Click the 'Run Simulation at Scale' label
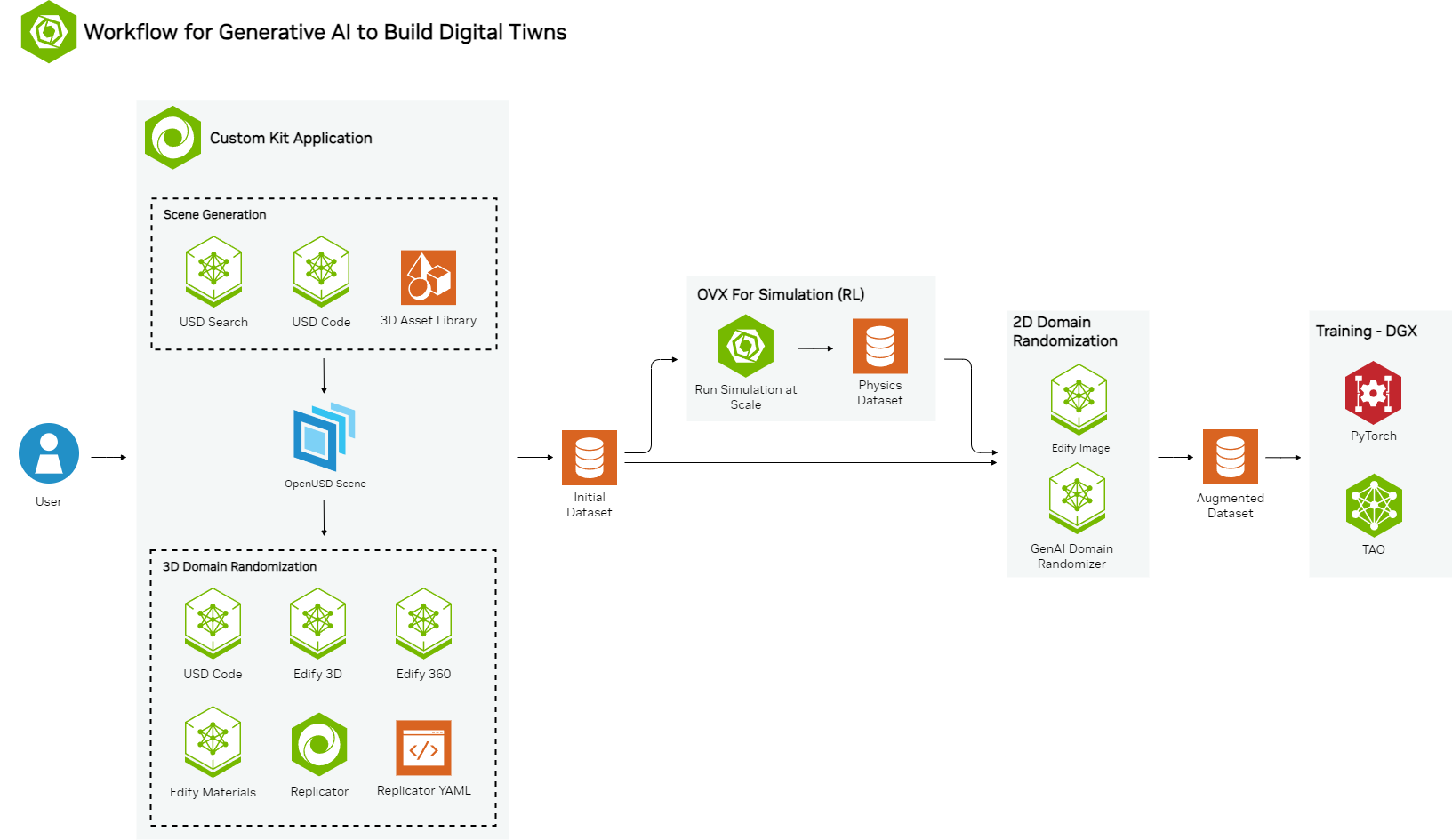 pyautogui.click(x=746, y=397)
